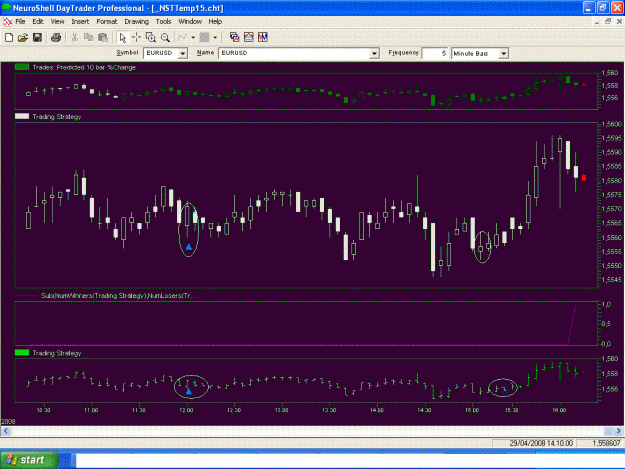
Task: Click the red and blue chart indicator icon
Action: pyautogui.click(x=263, y=37)
